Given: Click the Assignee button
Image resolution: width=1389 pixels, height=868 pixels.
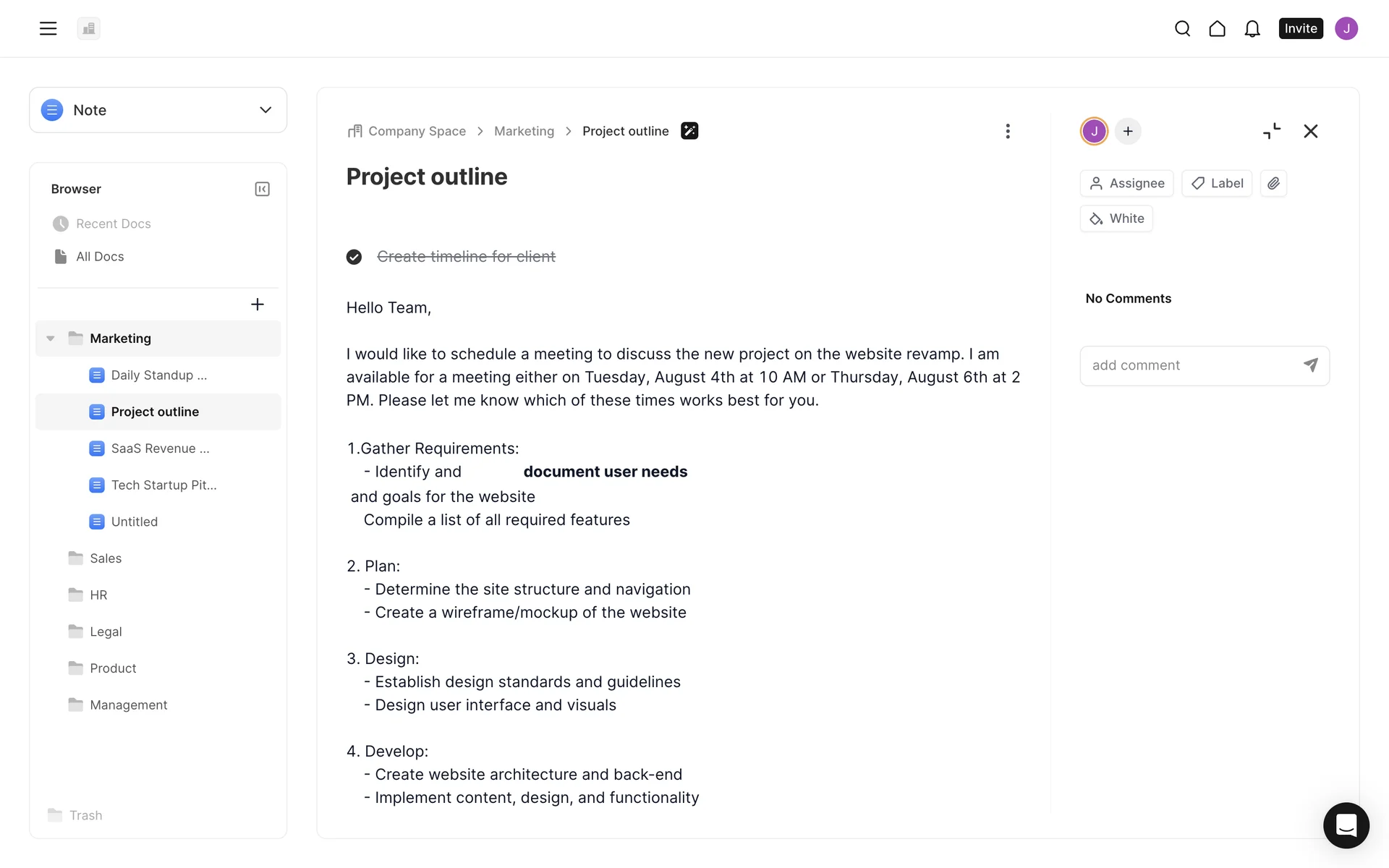Looking at the screenshot, I should click(x=1126, y=183).
